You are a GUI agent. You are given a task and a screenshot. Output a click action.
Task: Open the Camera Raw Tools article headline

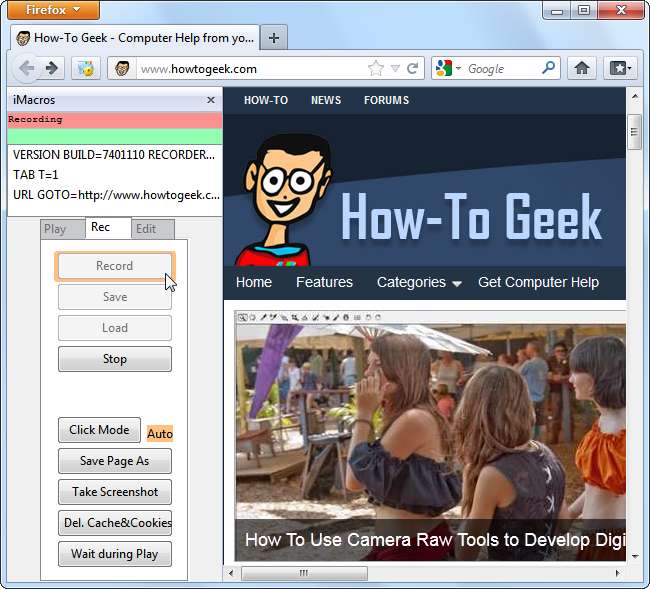435,540
